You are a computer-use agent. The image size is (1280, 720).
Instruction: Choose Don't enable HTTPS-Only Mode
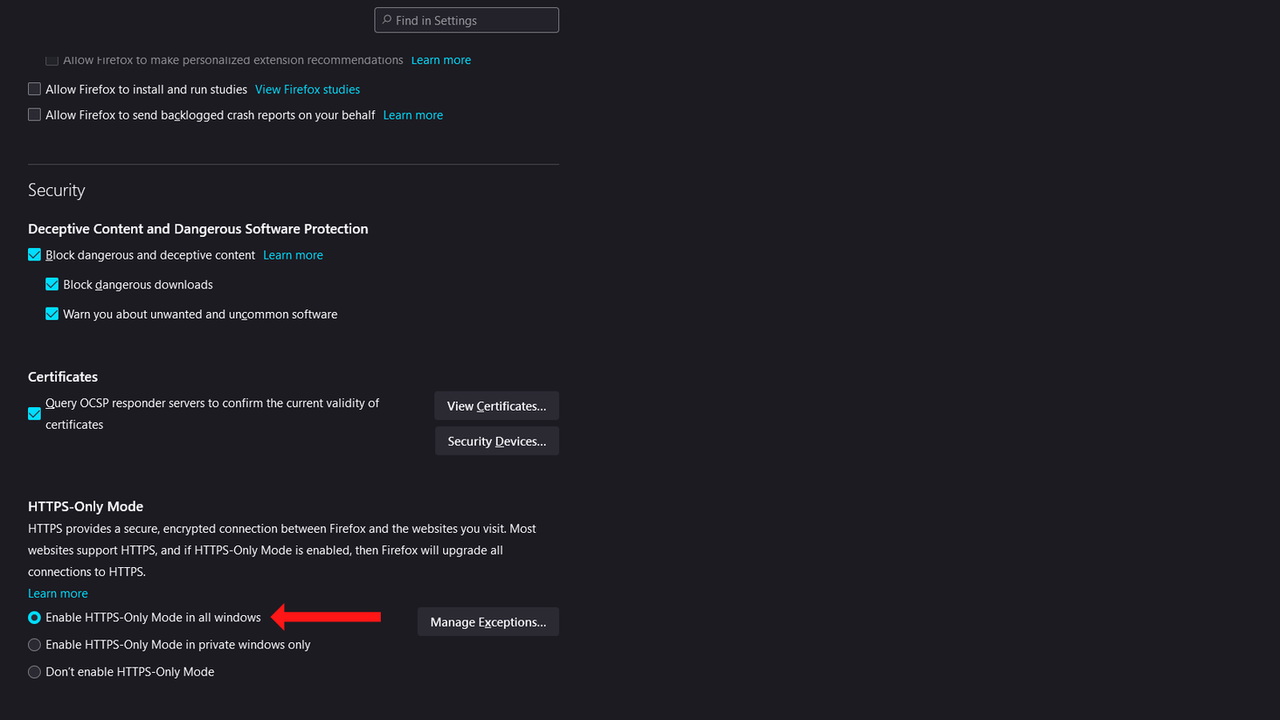pos(35,672)
